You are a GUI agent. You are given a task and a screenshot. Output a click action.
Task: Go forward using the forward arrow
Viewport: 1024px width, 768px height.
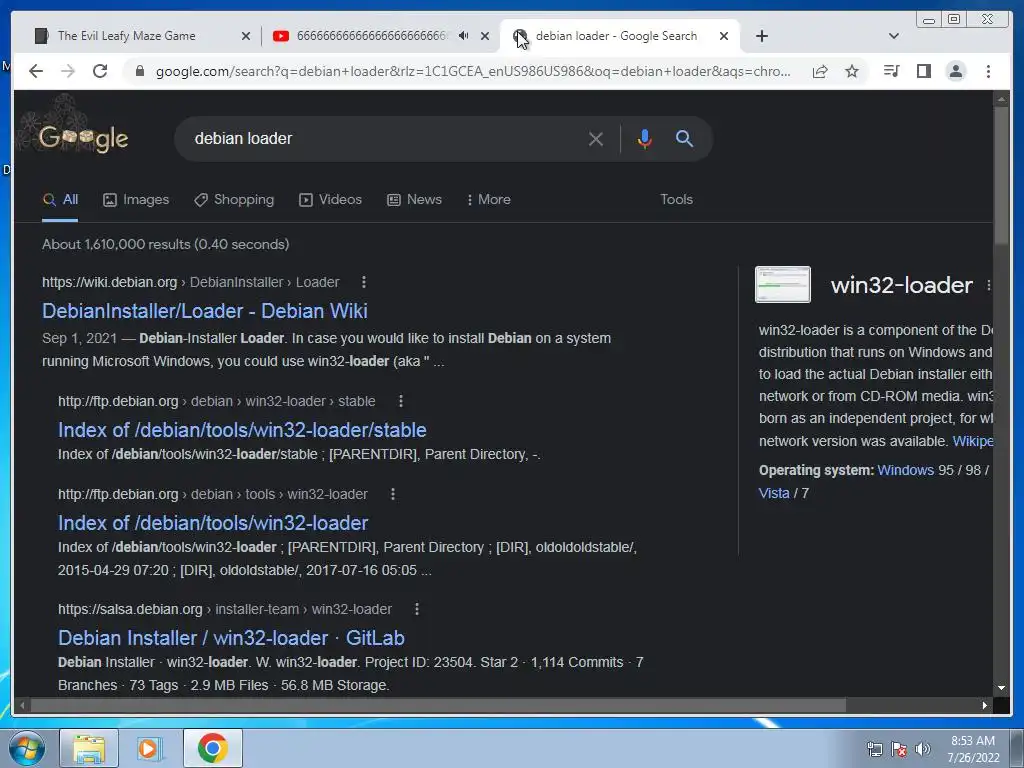coord(68,71)
